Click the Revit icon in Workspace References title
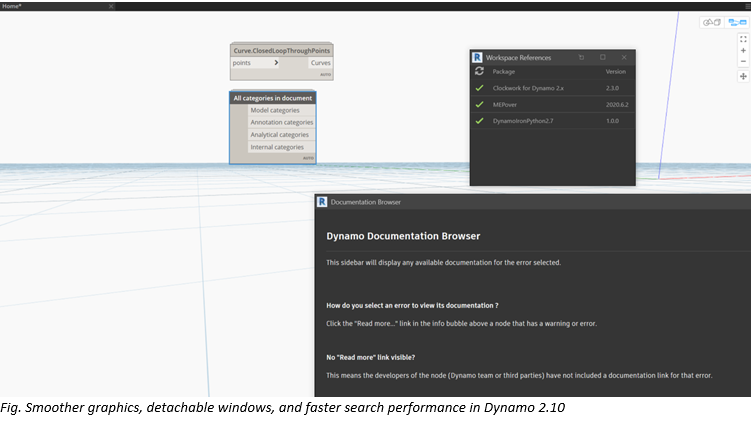This screenshot has height=428, width=755. pyautogui.click(x=477, y=57)
